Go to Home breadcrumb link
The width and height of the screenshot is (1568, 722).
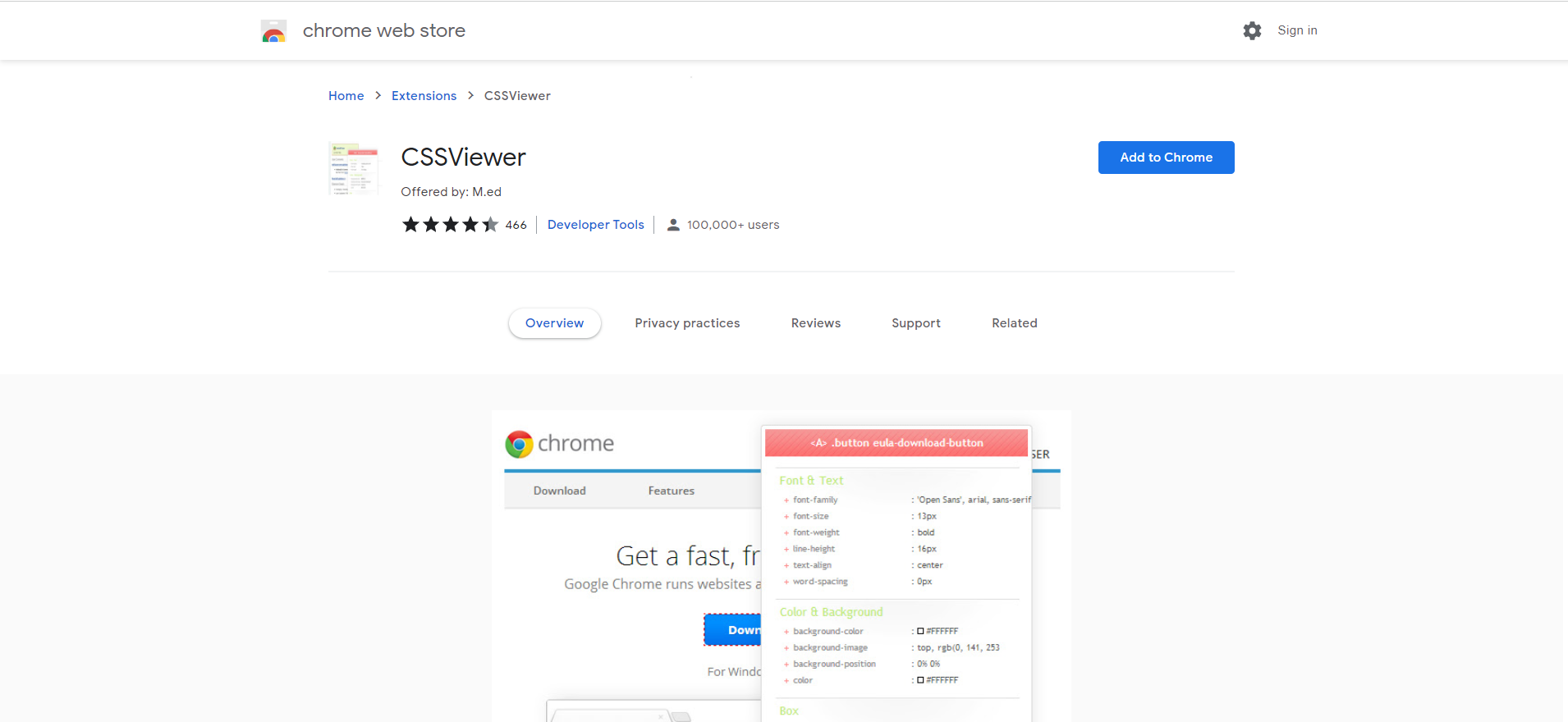click(346, 96)
